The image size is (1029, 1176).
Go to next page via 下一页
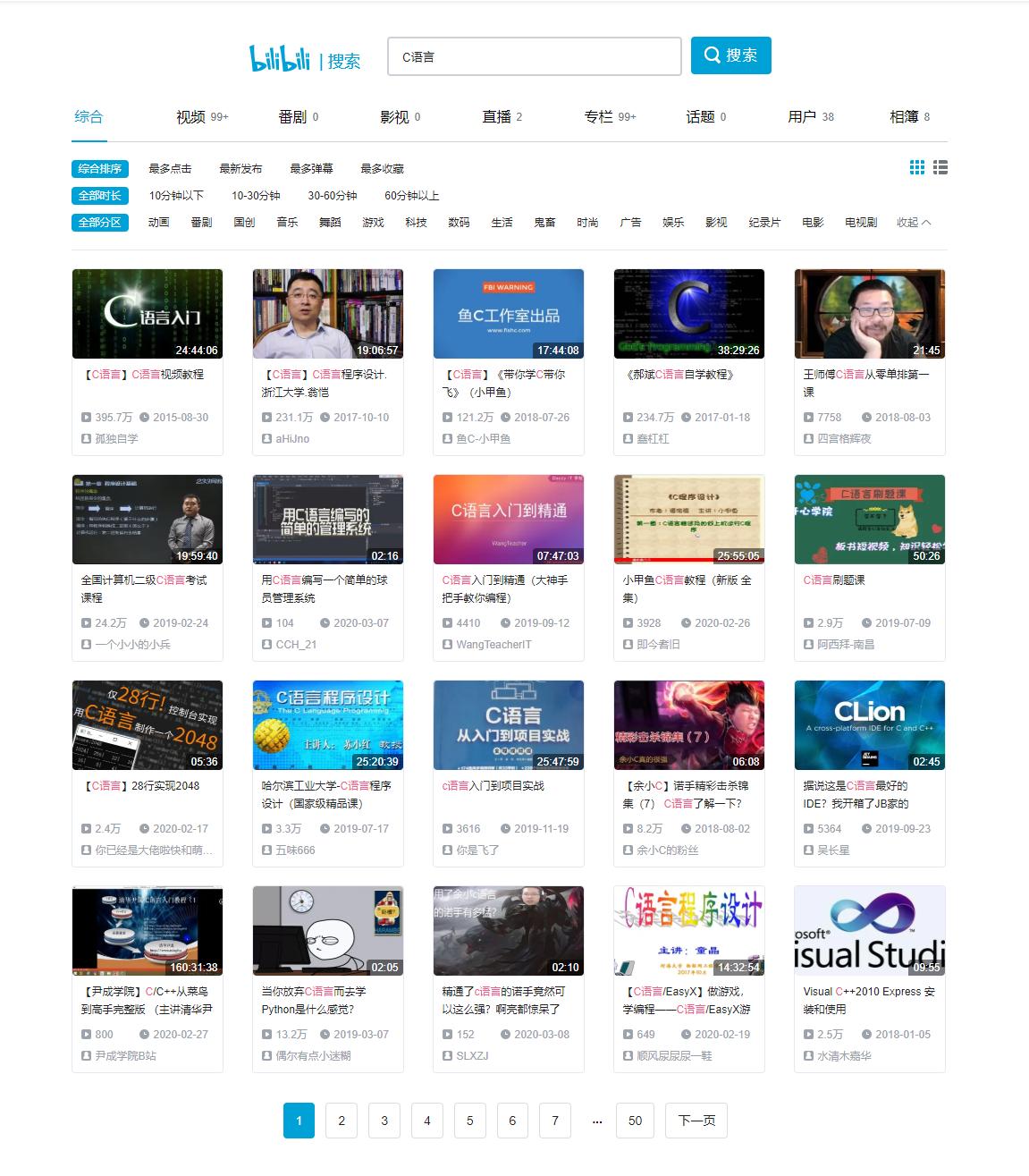(696, 1121)
